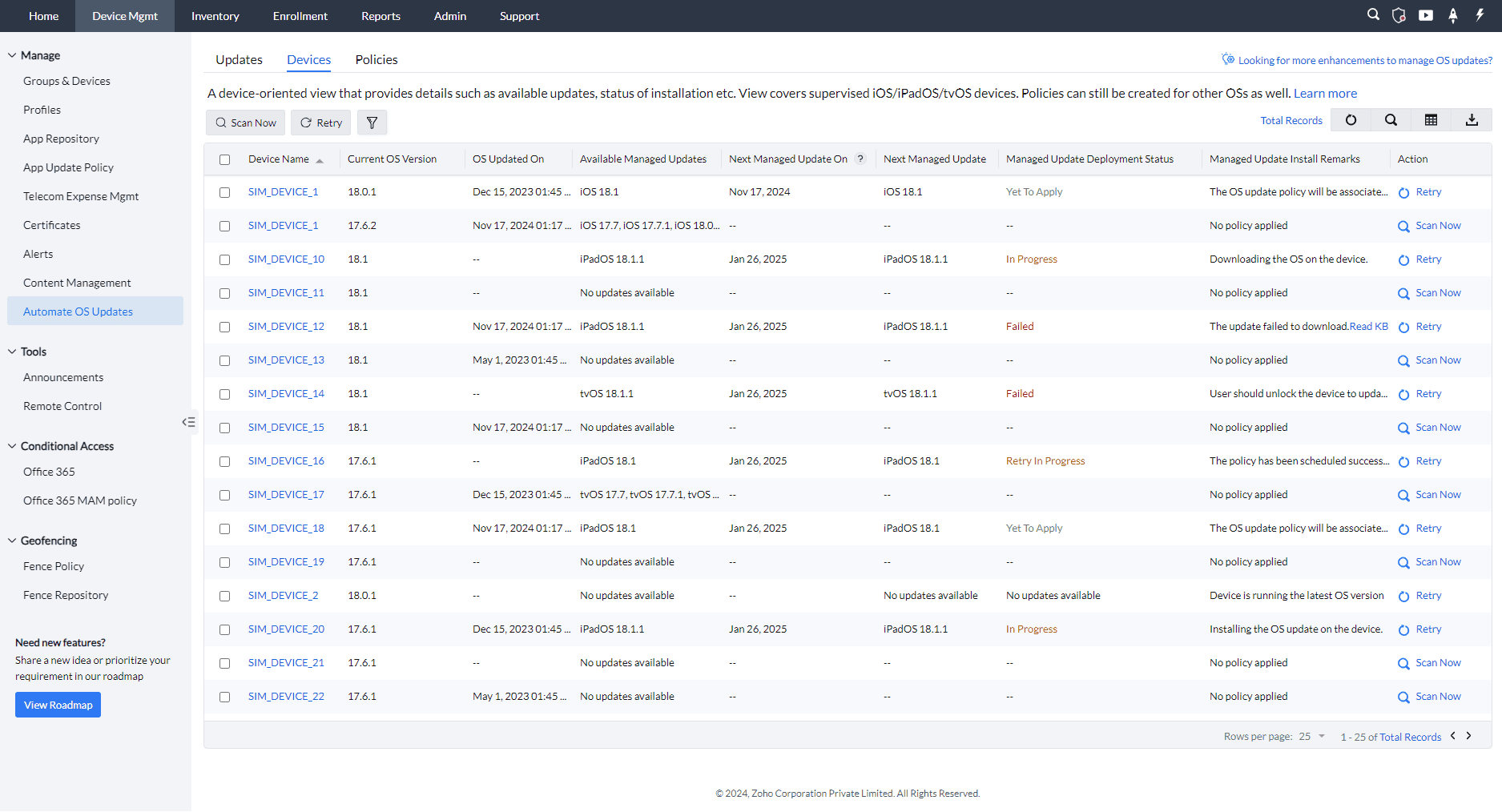Open the Reports menu

[381, 16]
